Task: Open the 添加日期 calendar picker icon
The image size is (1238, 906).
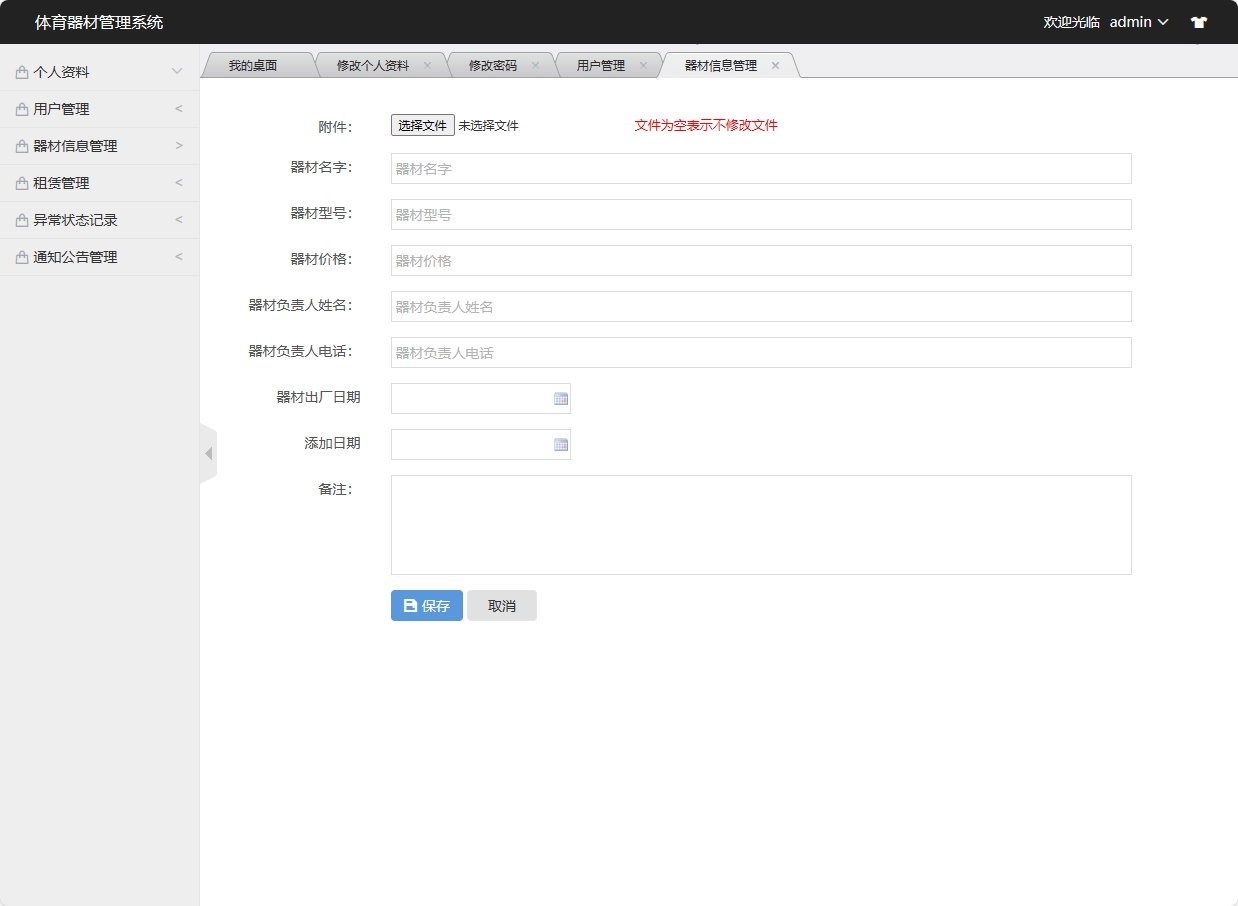Action: 560,444
